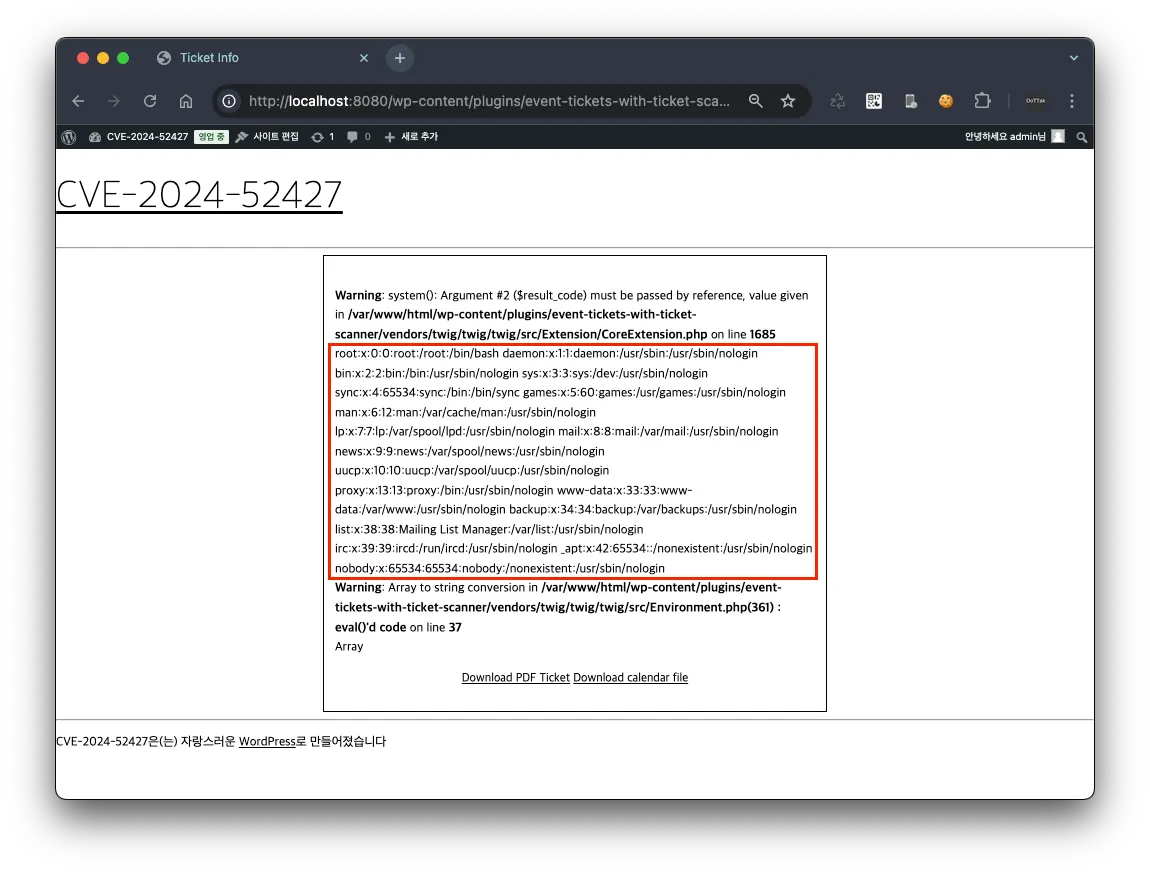This screenshot has height=873, width=1150.
Task: Click the Download PDF Ticket link
Action: [516, 678]
